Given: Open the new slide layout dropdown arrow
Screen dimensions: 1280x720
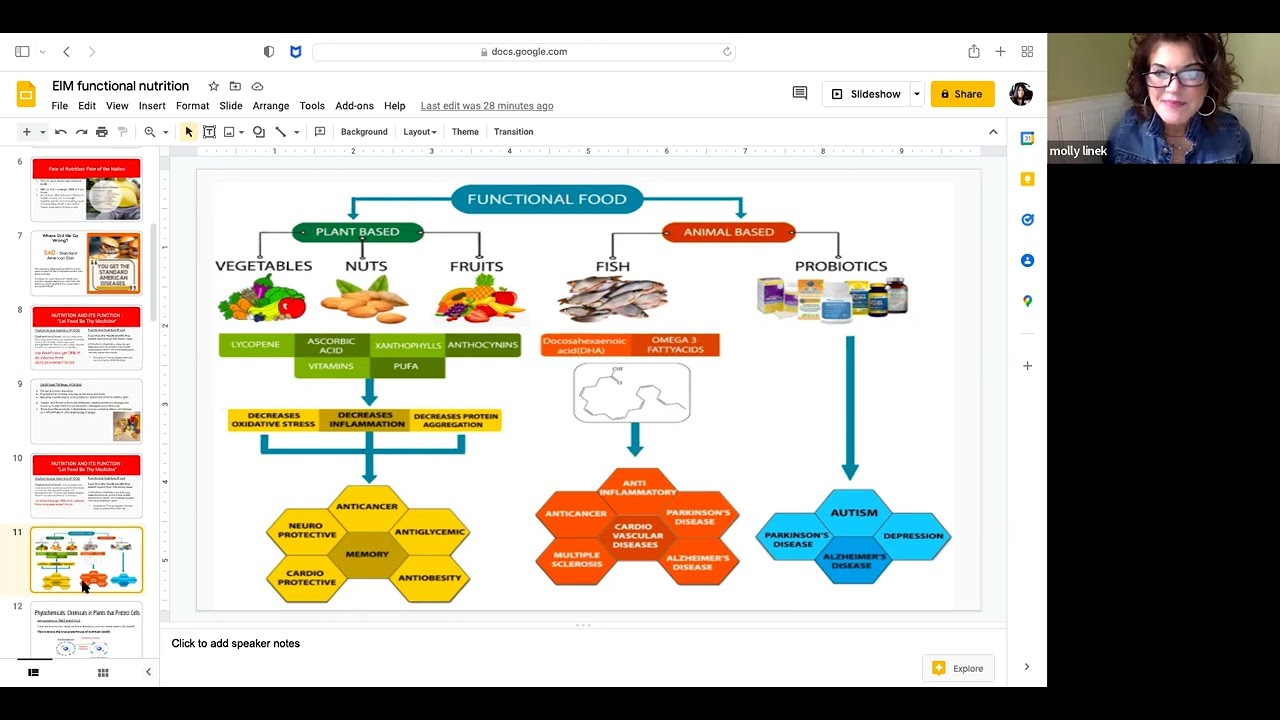Looking at the screenshot, I should (42, 132).
